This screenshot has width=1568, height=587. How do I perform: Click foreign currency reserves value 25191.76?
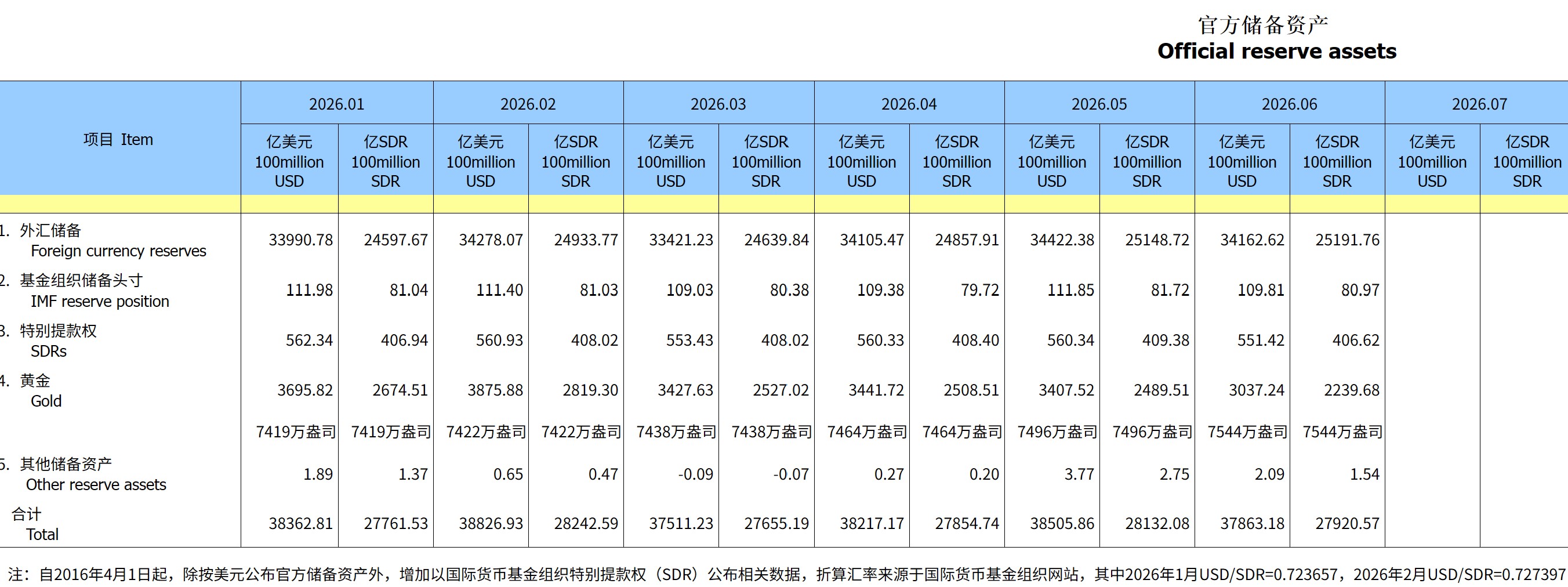(1347, 240)
